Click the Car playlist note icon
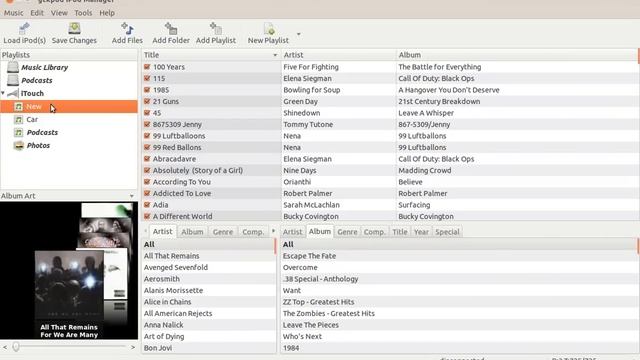The width and height of the screenshot is (640, 360). tap(18, 120)
